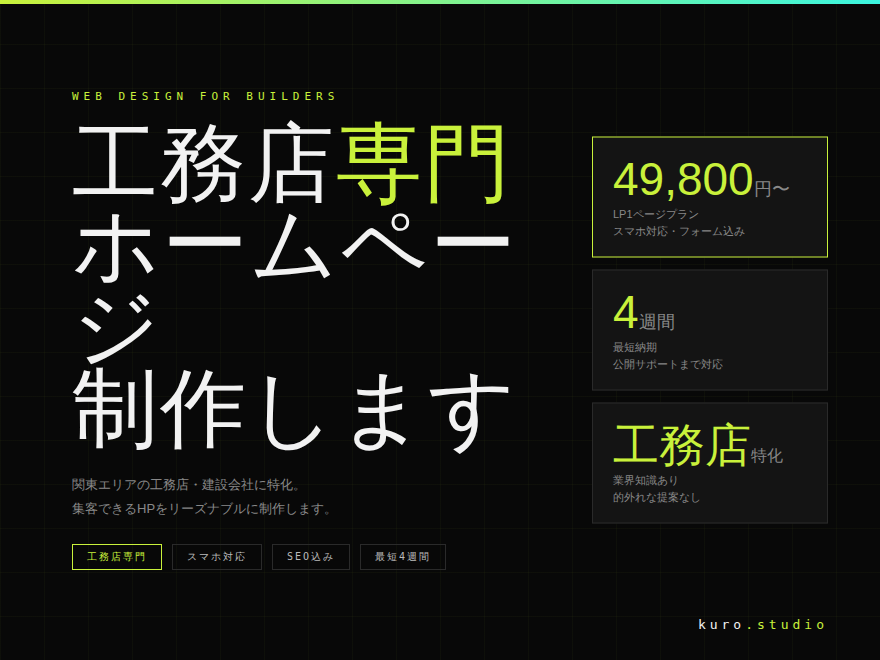This screenshot has height=660, width=880.
Task: Click the 最短納期 label
Action: [x=635, y=347]
